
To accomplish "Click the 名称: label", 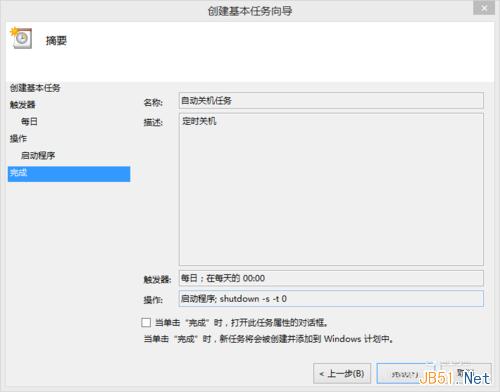I will pos(153,102).
